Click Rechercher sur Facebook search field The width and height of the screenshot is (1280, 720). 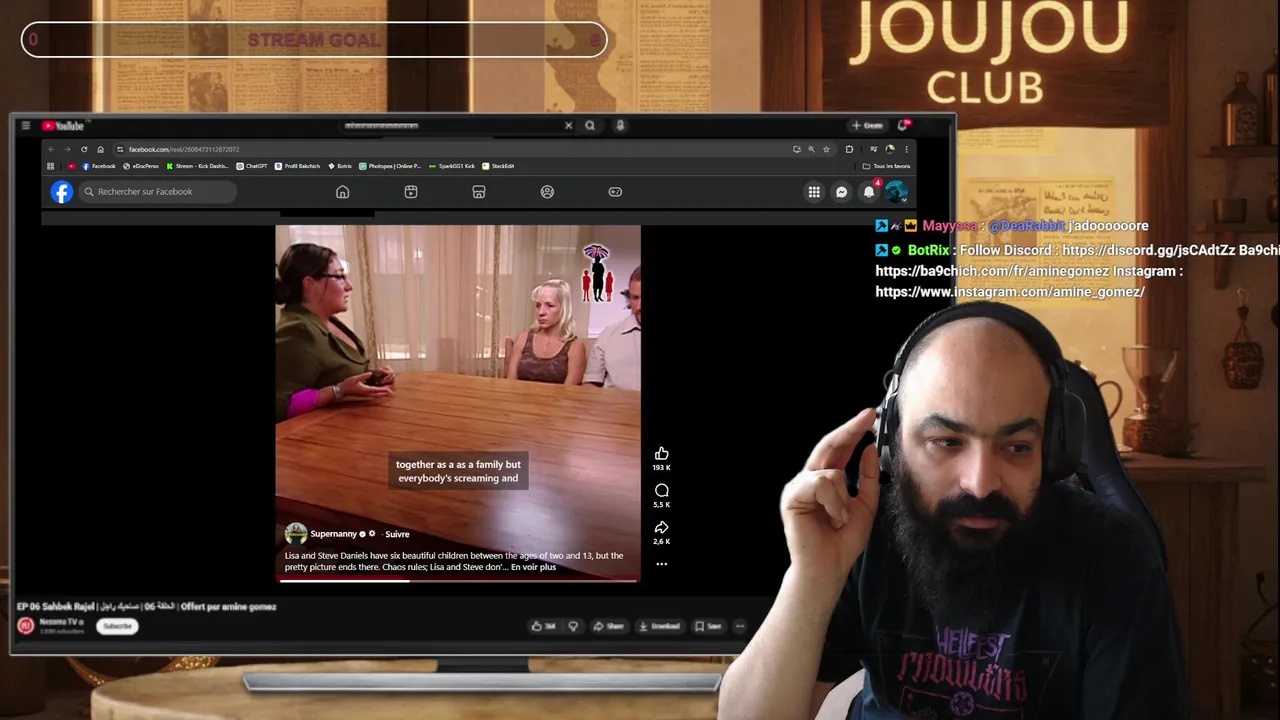tap(158, 192)
